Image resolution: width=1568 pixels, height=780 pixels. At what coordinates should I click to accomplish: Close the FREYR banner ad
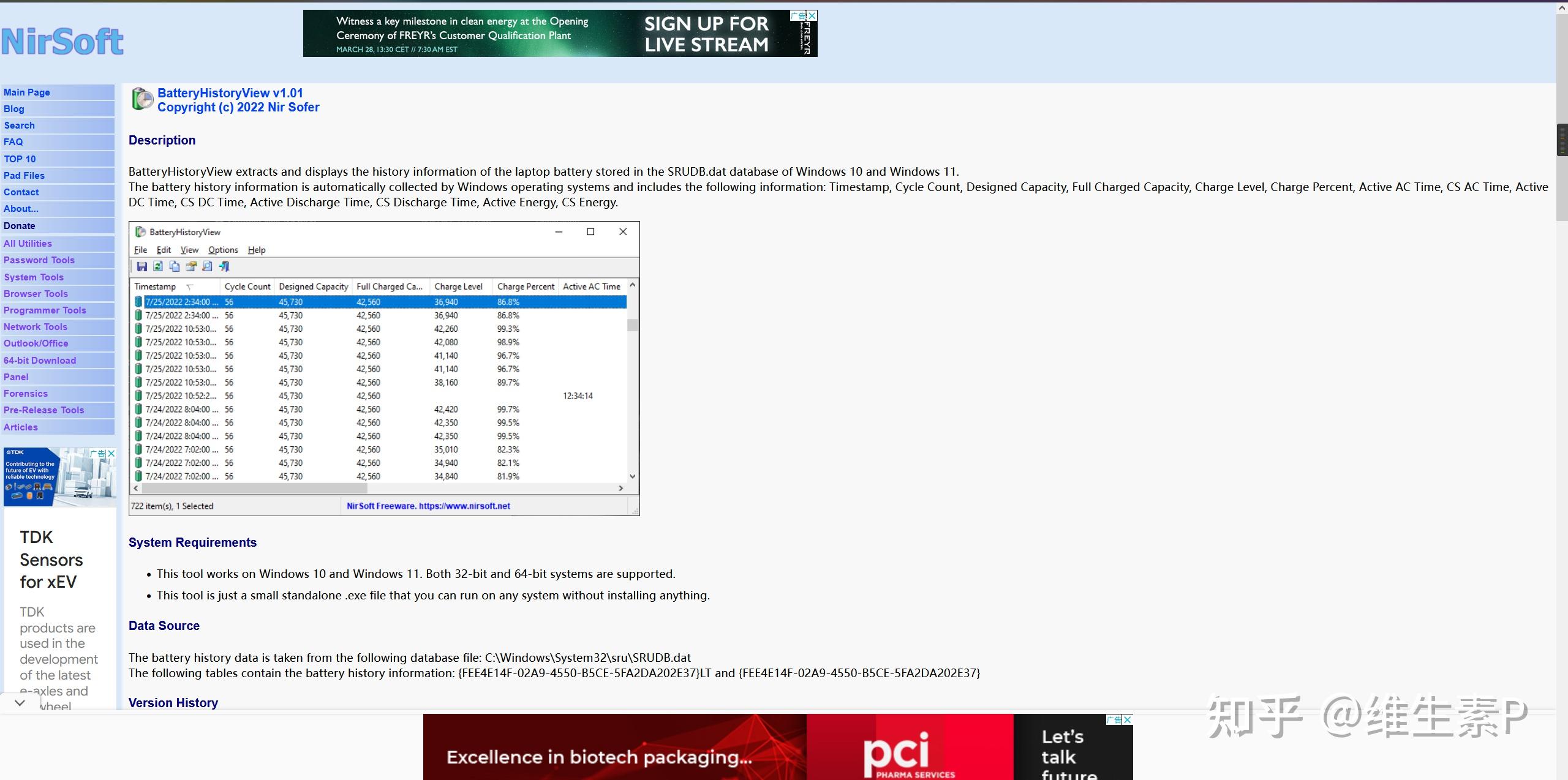click(x=812, y=15)
